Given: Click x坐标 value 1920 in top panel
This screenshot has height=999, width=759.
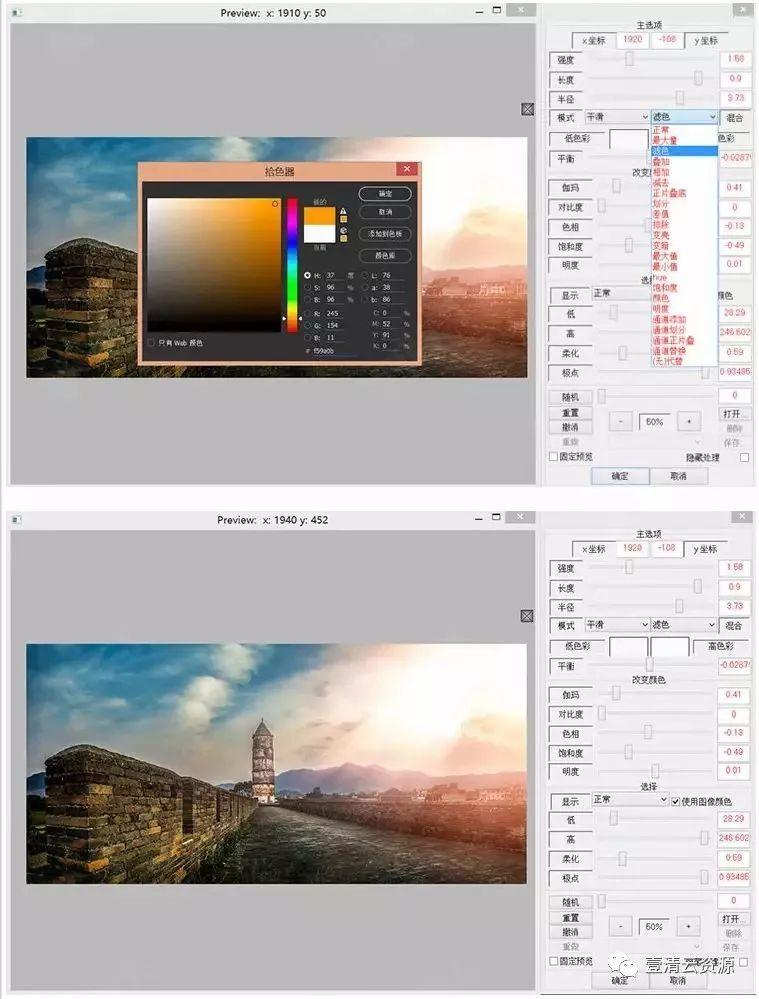Looking at the screenshot, I should click(x=632, y=40).
